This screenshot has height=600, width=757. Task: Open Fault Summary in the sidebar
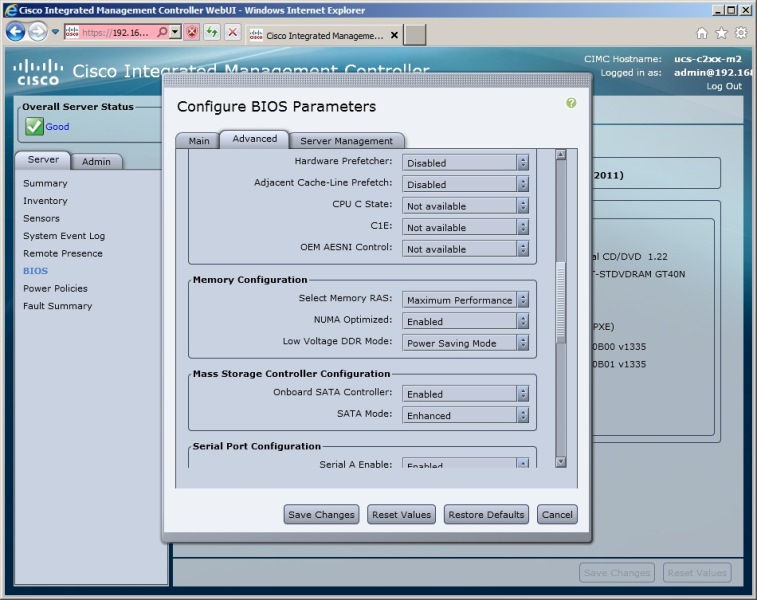57,306
